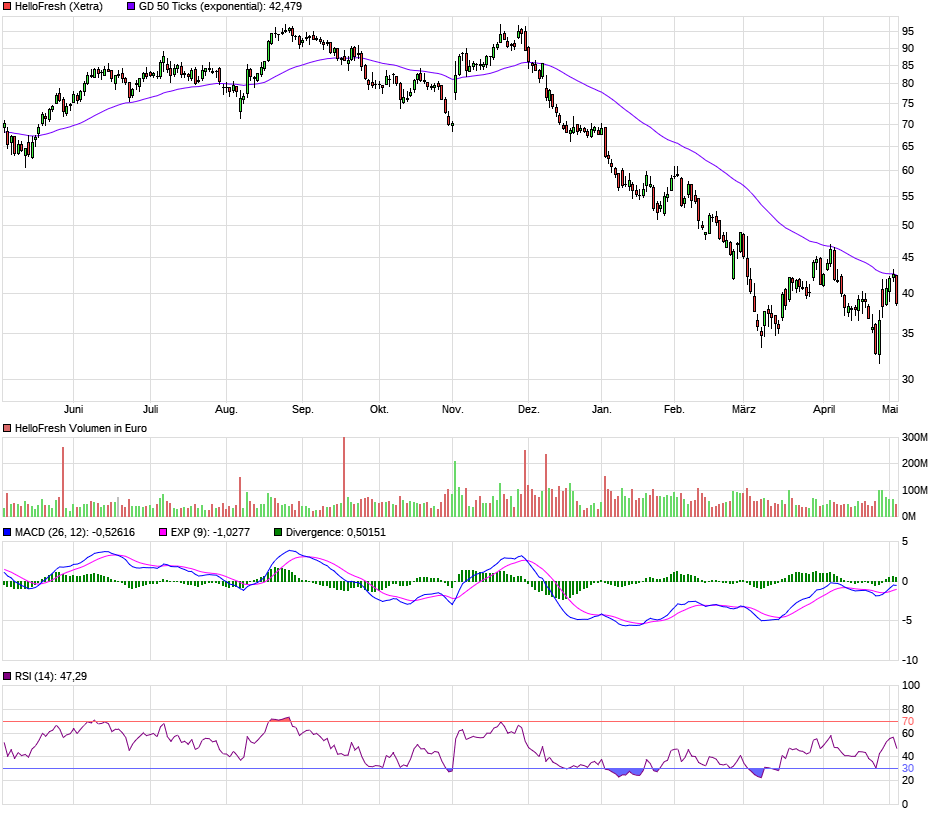This screenshot has width=940, height=814.
Task: Select 'GD 50 Ticks (exponential): 42,479' label
Action: tap(220, 7)
